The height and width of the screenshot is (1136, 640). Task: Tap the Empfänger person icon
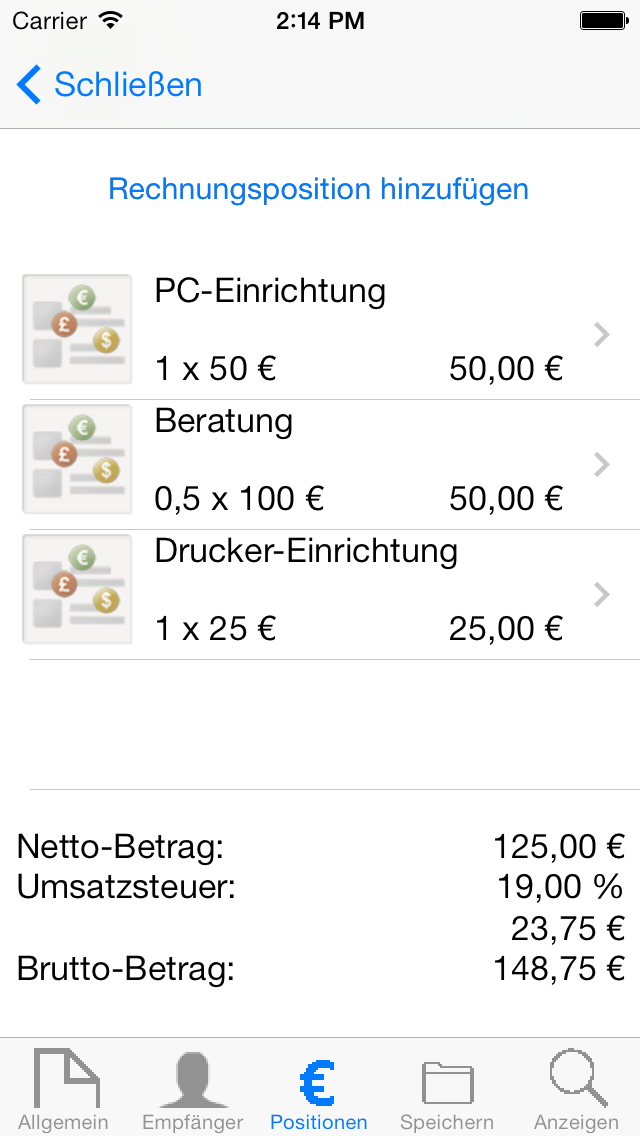tap(192, 1080)
